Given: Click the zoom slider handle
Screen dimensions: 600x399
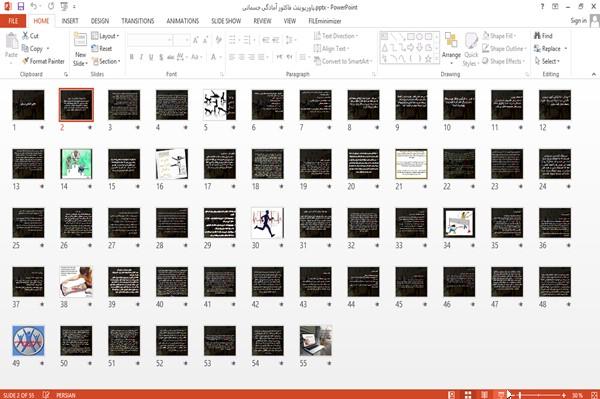Looking at the screenshot, I should point(520,395).
